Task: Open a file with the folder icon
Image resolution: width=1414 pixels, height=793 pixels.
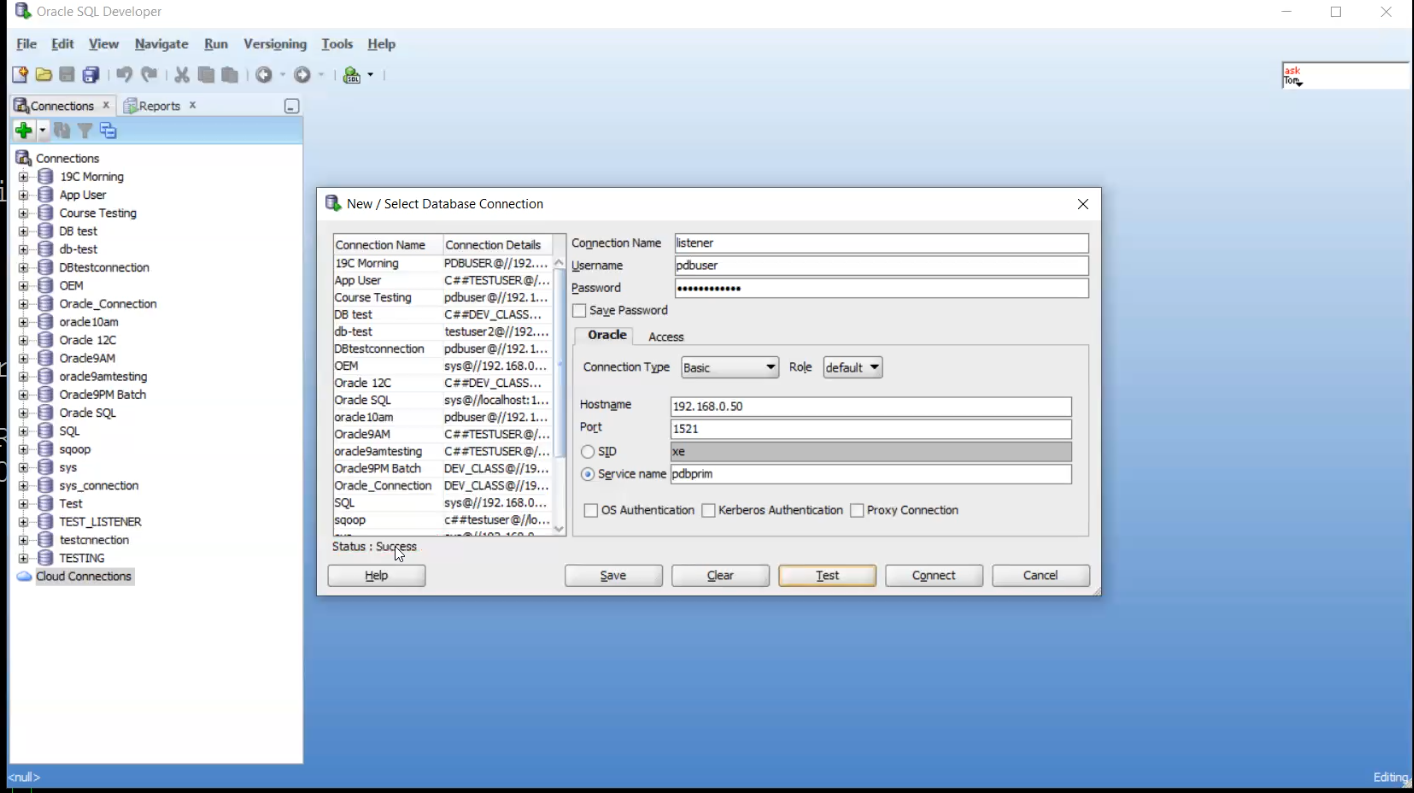Action: pyautogui.click(x=44, y=75)
